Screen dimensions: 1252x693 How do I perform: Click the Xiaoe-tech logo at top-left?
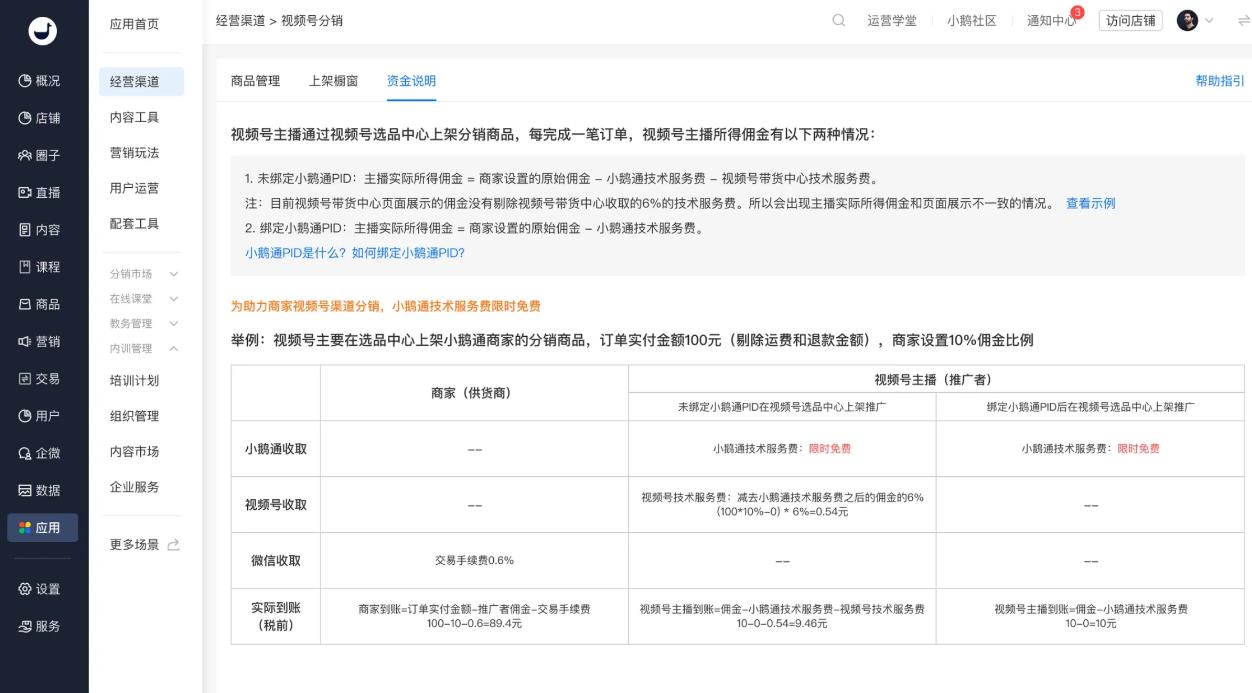(44, 31)
